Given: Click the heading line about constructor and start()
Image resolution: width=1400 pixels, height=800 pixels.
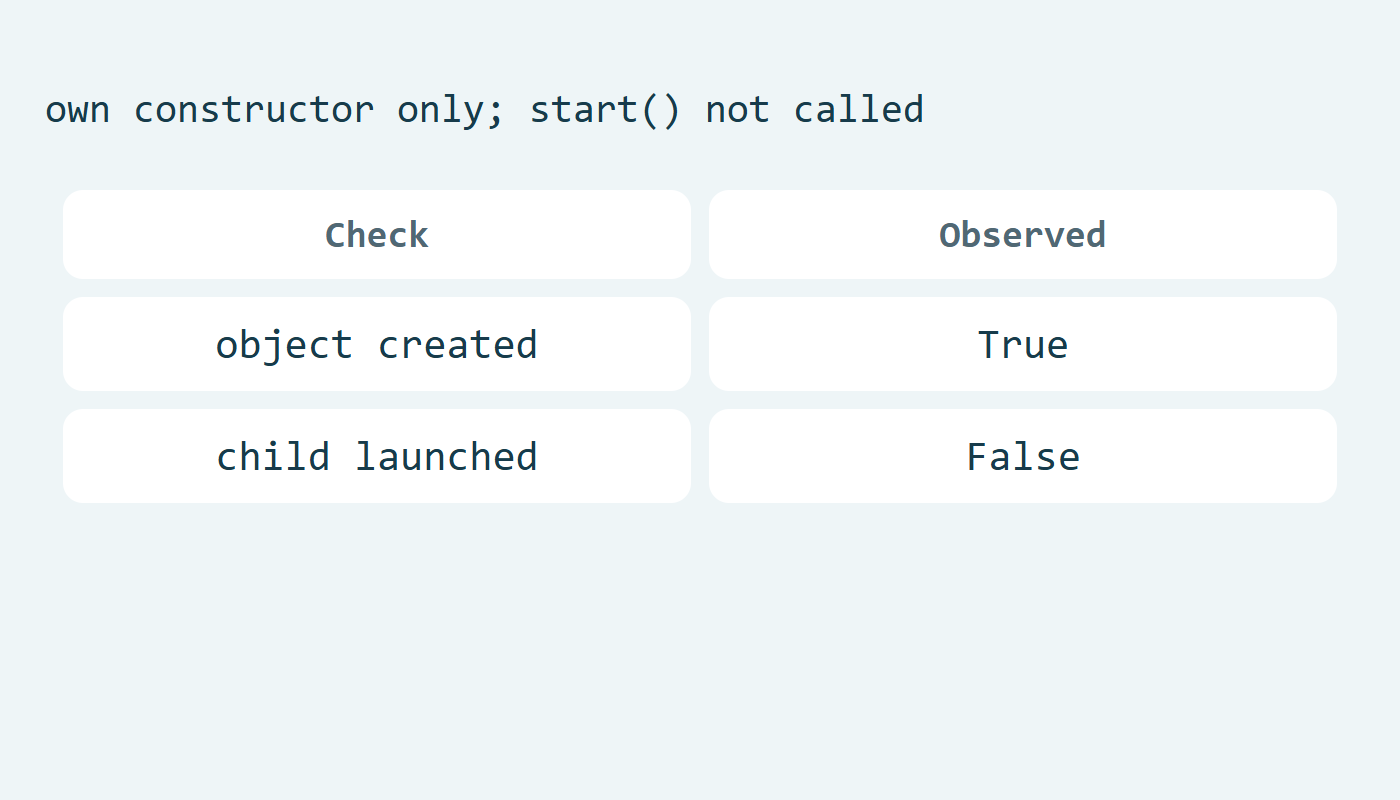Looking at the screenshot, I should (x=485, y=110).
